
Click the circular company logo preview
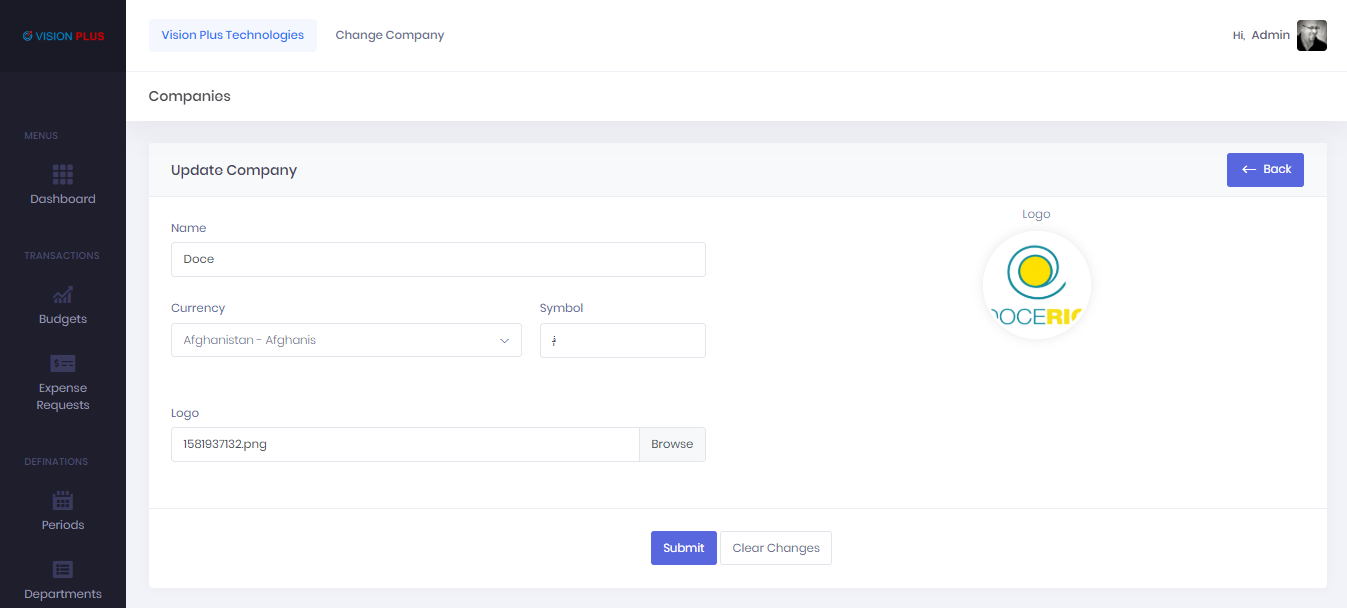(1036, 285)
